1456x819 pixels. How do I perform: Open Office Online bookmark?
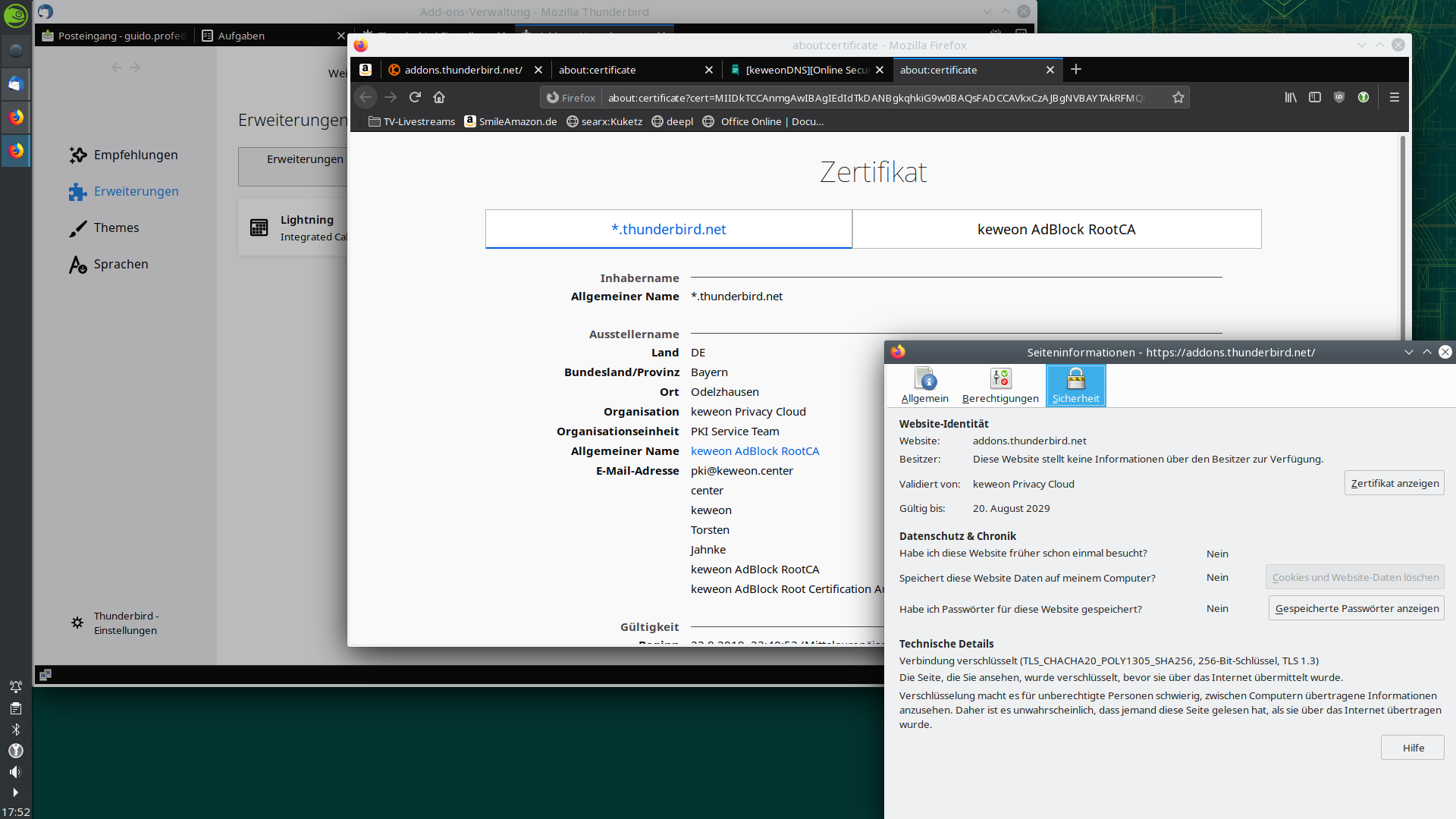click(x=764, y=121)
